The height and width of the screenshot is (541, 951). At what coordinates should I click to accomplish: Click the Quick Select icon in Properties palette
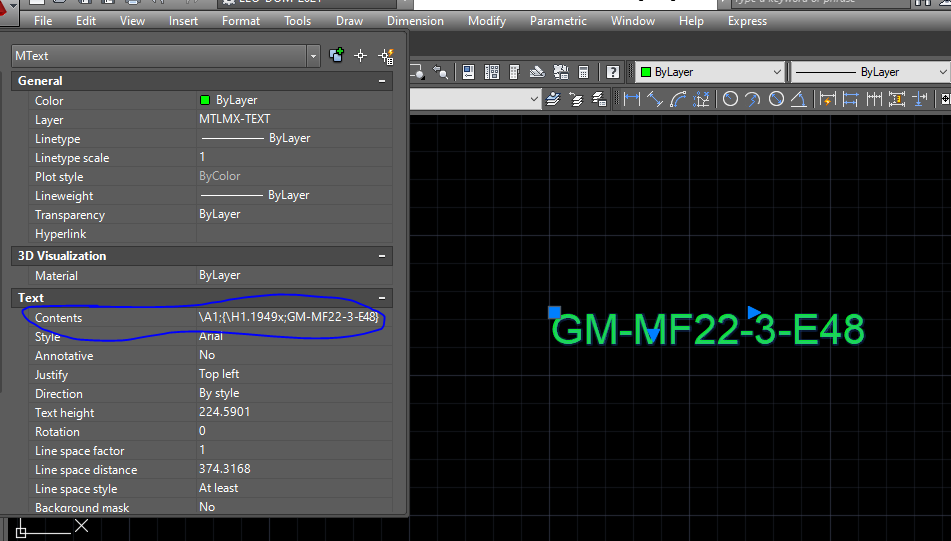point(386,56)
